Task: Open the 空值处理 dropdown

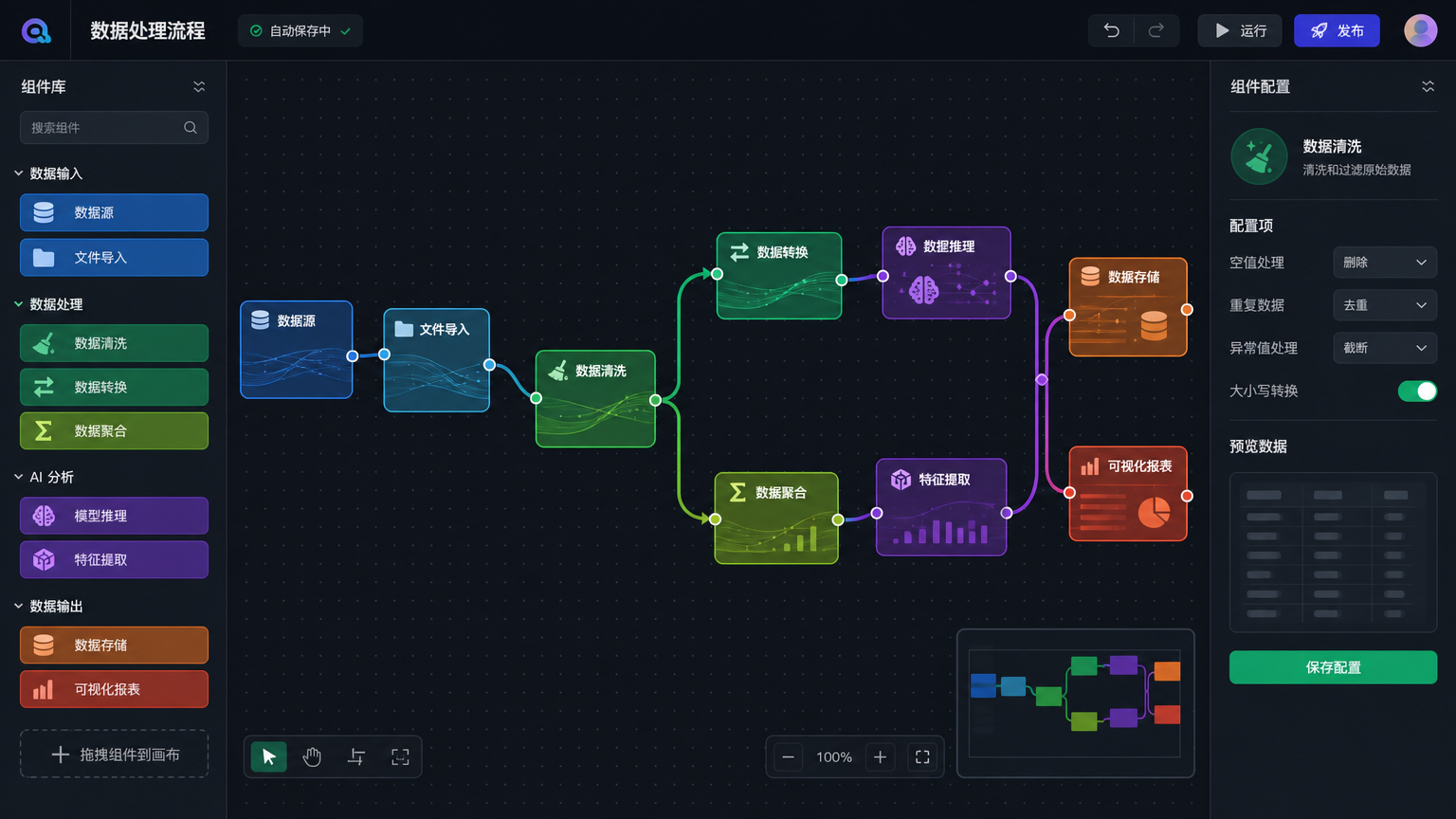Action: [x=1385, y=263]
